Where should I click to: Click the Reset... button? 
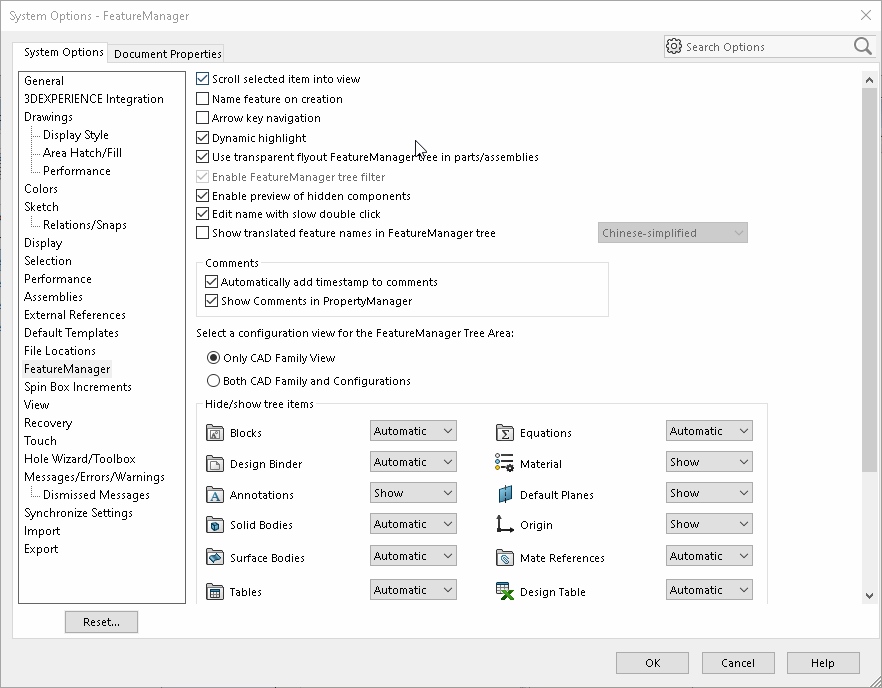[x=101, y=622]
